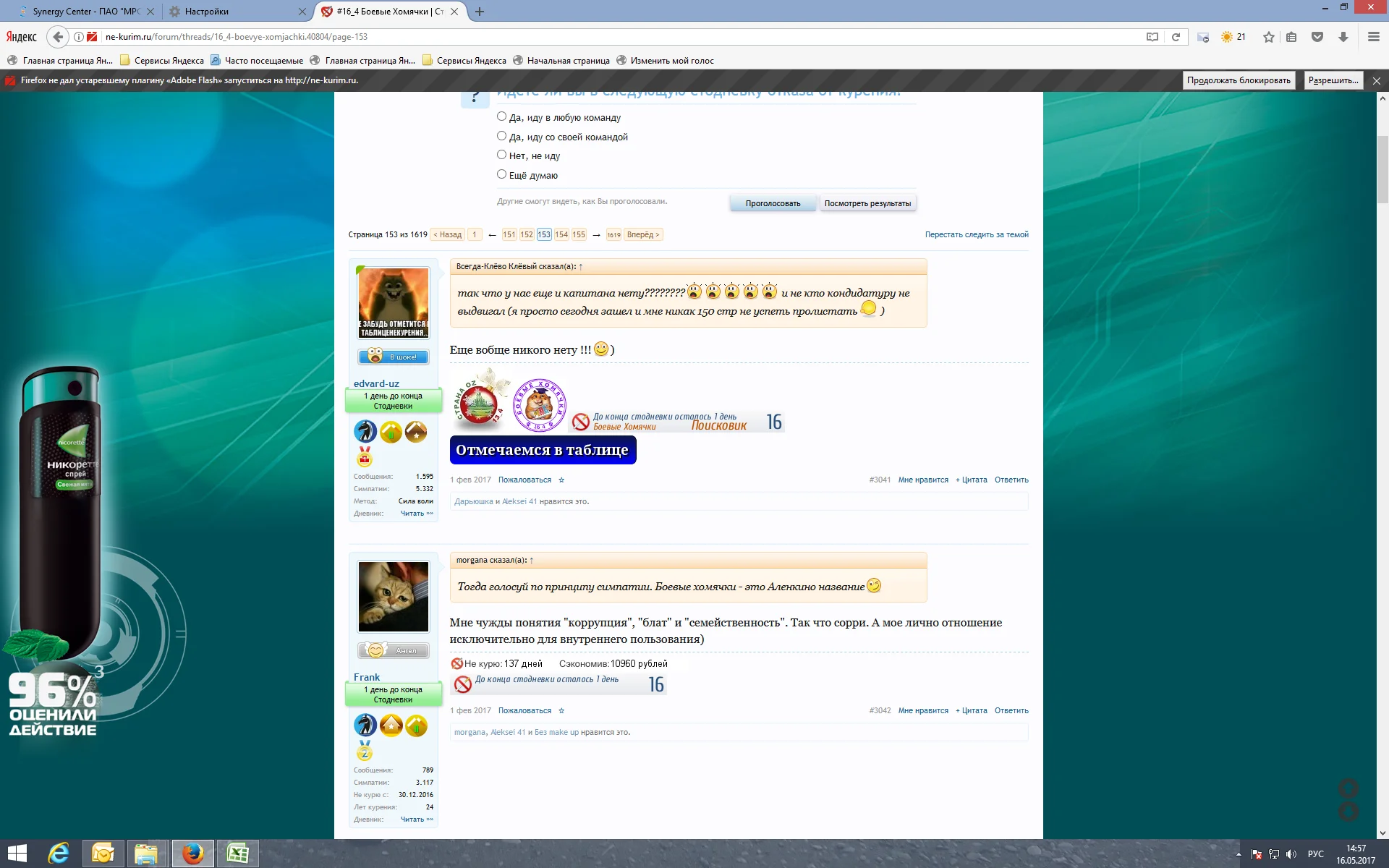
Task: Open the Firefox hamburger menu
Action: (1373, 37)
